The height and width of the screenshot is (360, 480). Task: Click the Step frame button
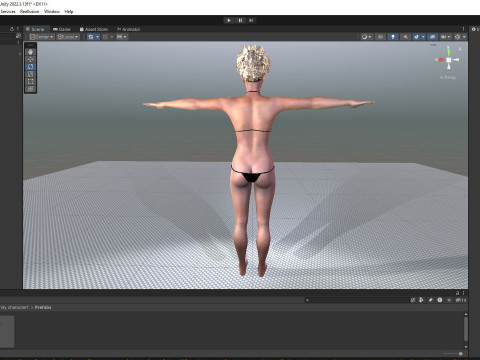click(x=251, y=20)
